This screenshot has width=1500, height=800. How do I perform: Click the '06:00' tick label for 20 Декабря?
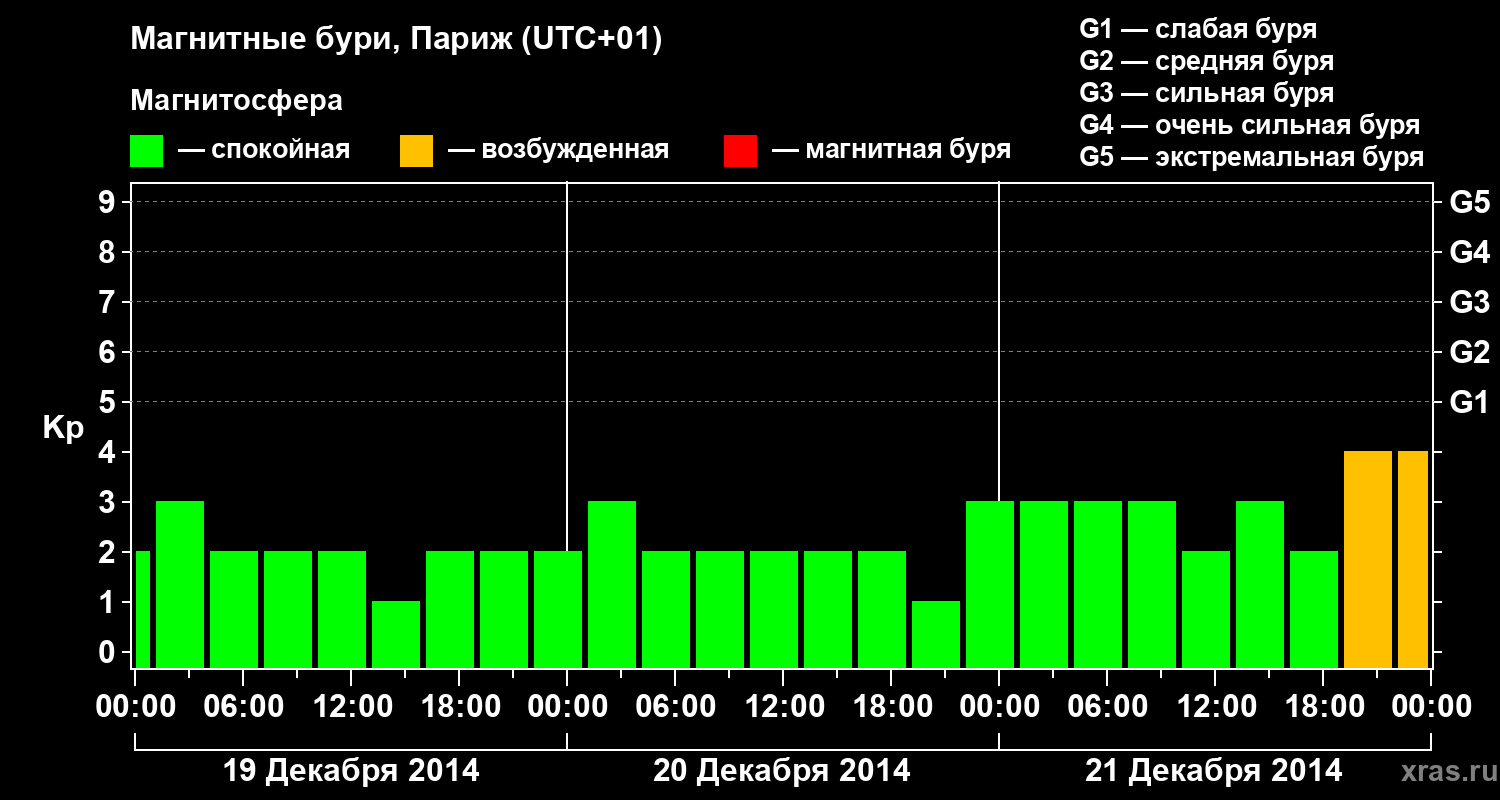coord(675,706)
